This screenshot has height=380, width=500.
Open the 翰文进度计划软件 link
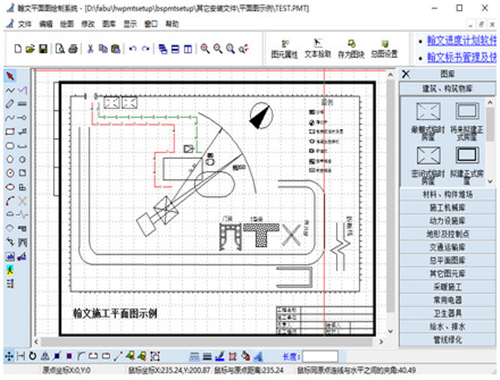click(x=462, y=41)
